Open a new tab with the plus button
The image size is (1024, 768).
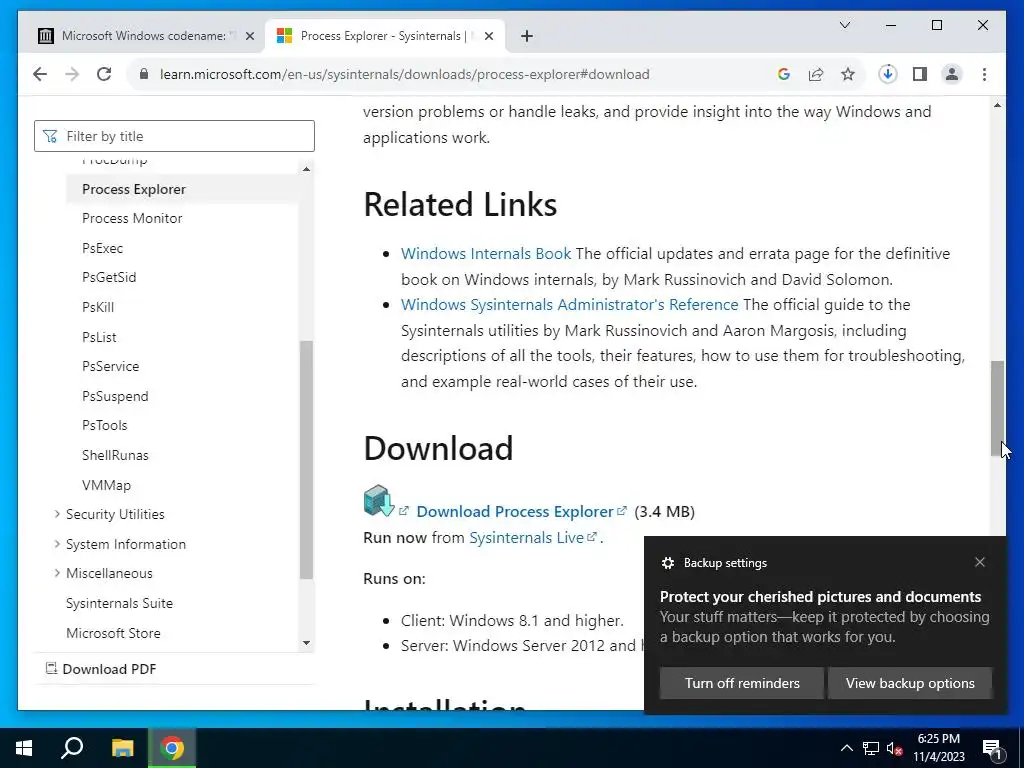[x=527, y=36]
